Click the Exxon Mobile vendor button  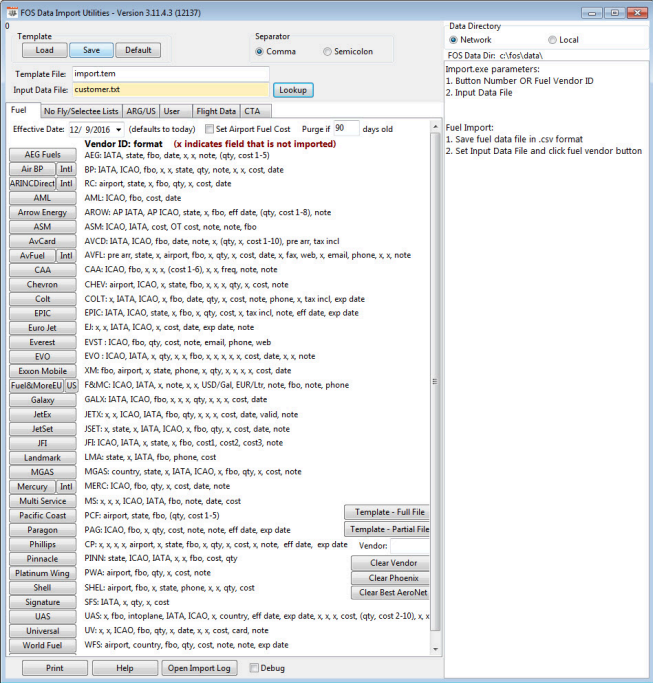43,371
